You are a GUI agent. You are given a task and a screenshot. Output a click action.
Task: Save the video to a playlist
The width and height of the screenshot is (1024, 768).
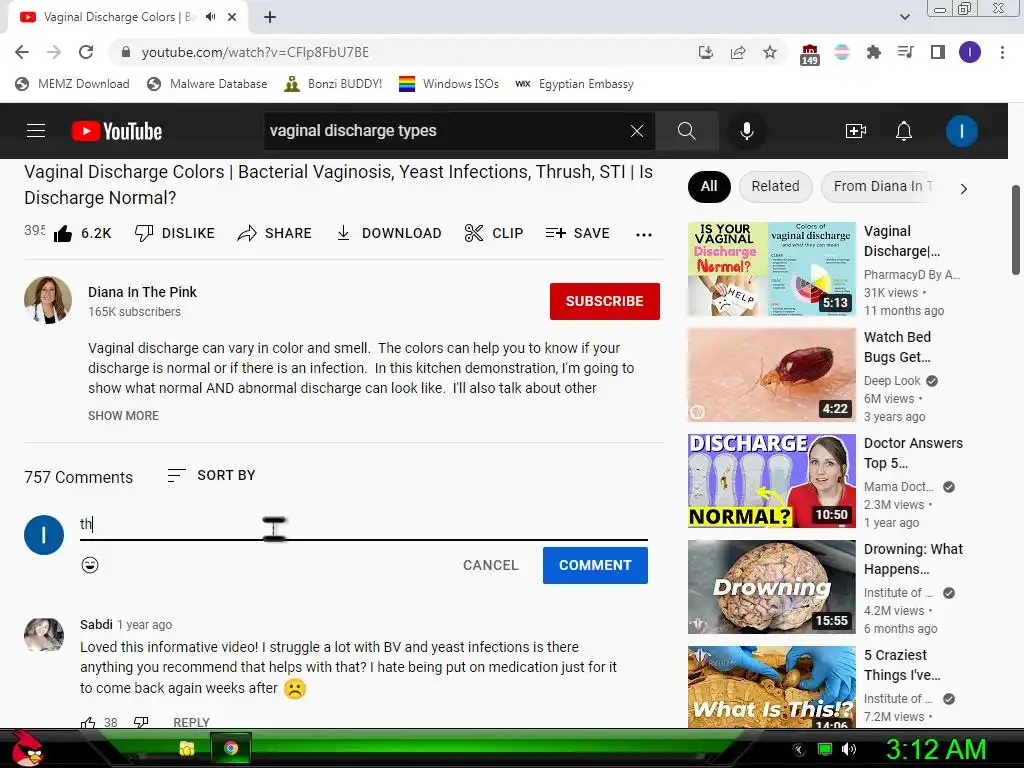(x=577, y=233)
